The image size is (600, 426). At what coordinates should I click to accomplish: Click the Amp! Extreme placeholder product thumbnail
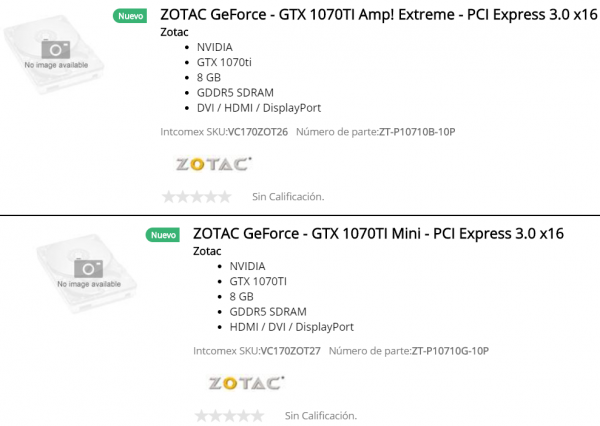(54, 54)
